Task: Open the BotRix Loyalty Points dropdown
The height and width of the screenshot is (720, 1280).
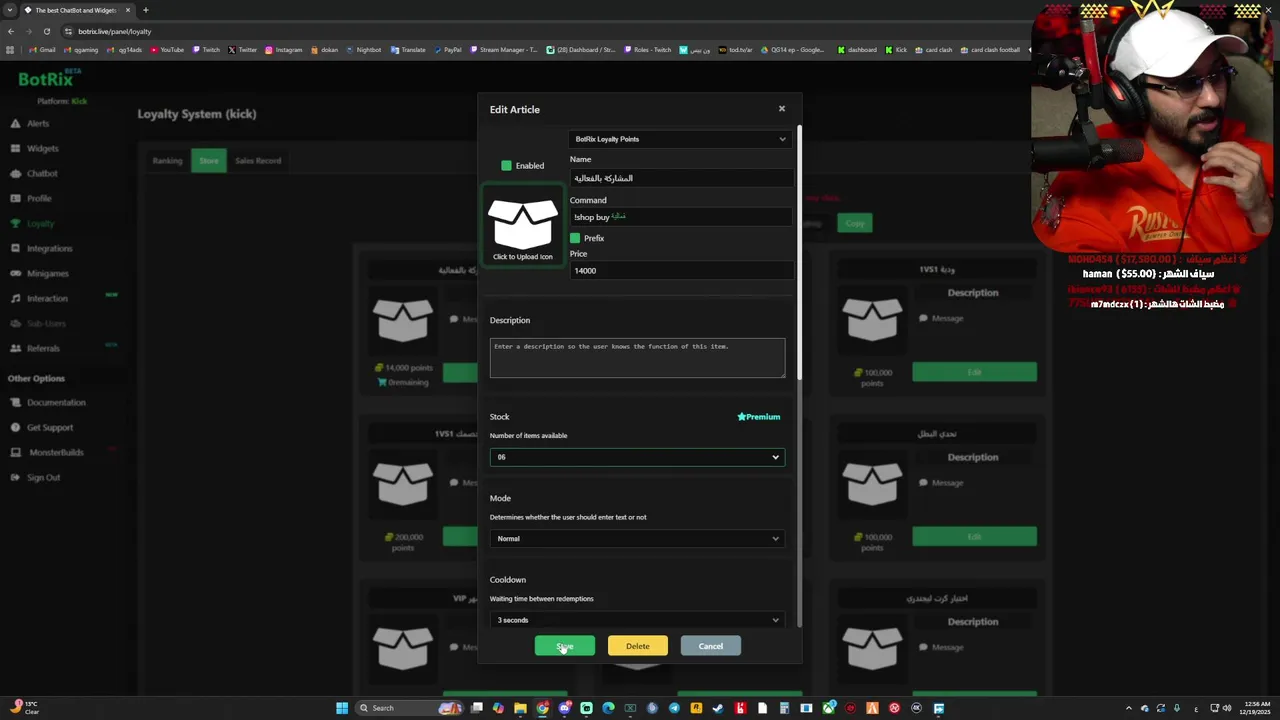Action: coord(680,139)
